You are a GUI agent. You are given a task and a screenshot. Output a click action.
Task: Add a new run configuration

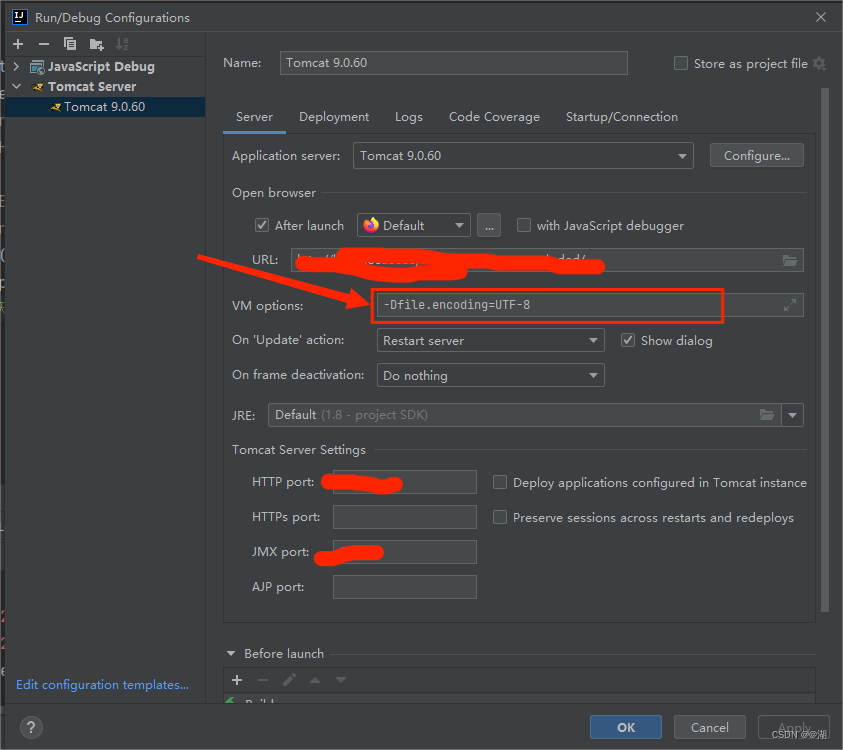click(x=18, y=44)
